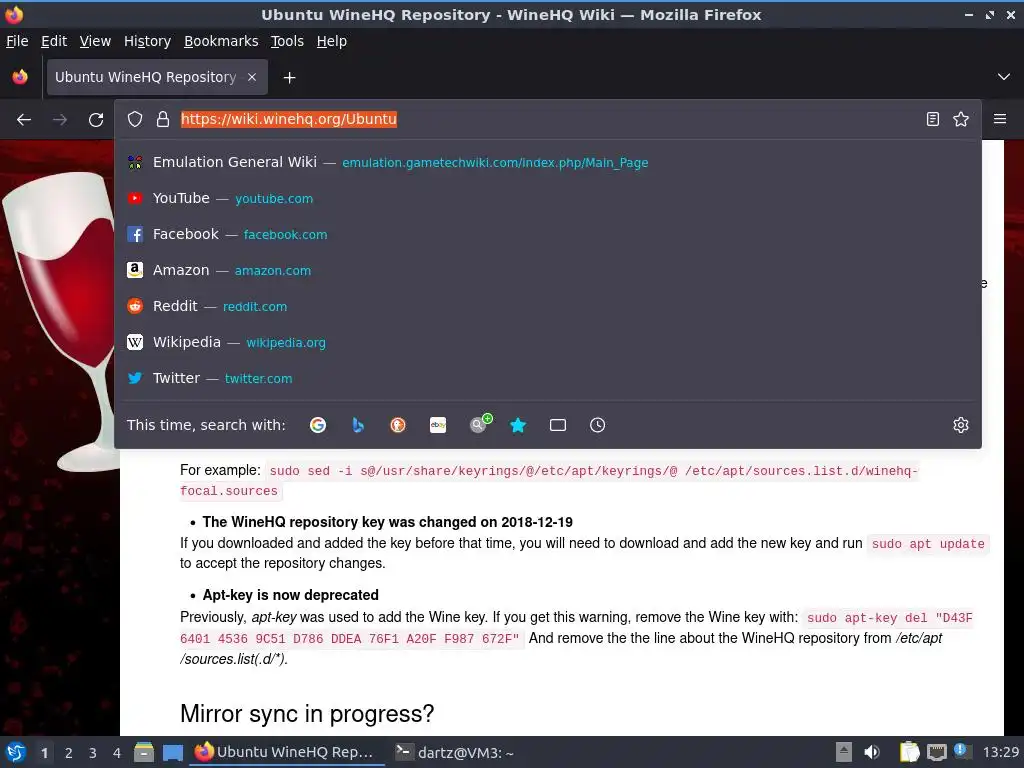Search this time with DuckDuckGo
The image size is (1024, 768).
pos(398,425)
